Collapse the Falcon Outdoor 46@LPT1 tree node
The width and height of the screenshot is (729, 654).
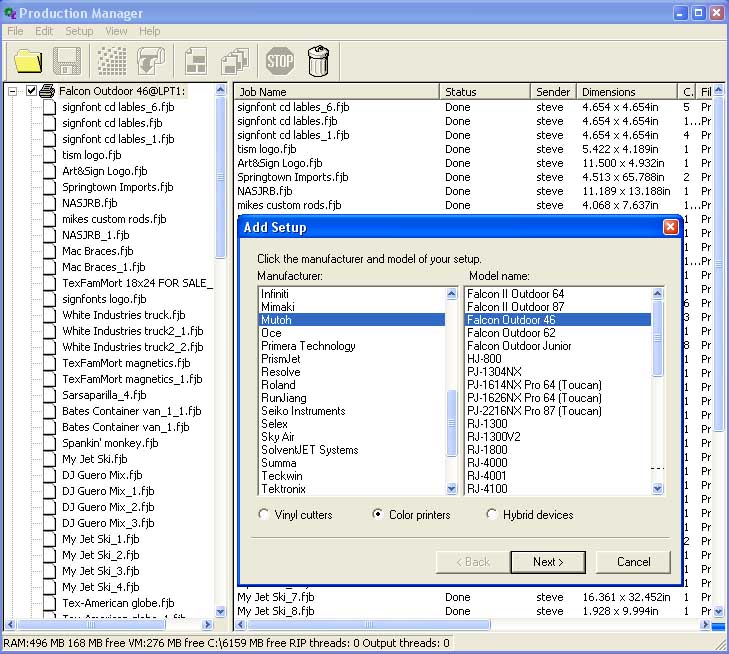13,91
